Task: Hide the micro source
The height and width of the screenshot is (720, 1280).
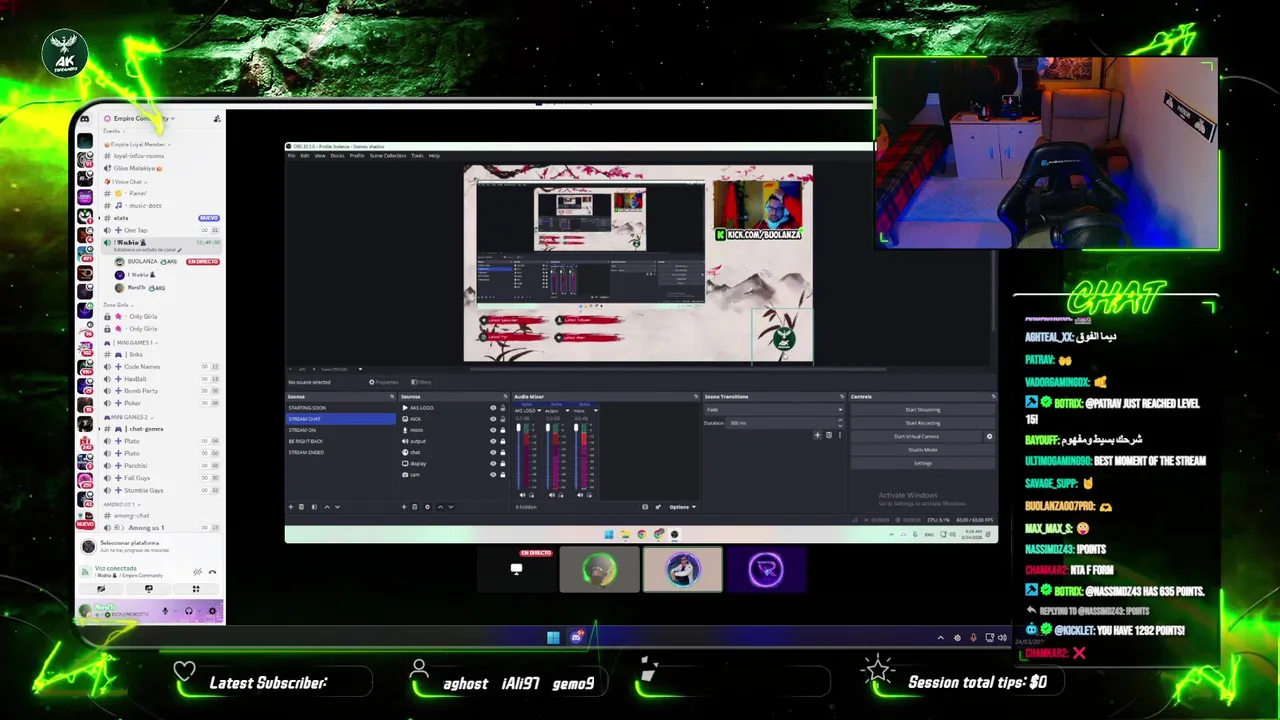Action: [493, 430]
